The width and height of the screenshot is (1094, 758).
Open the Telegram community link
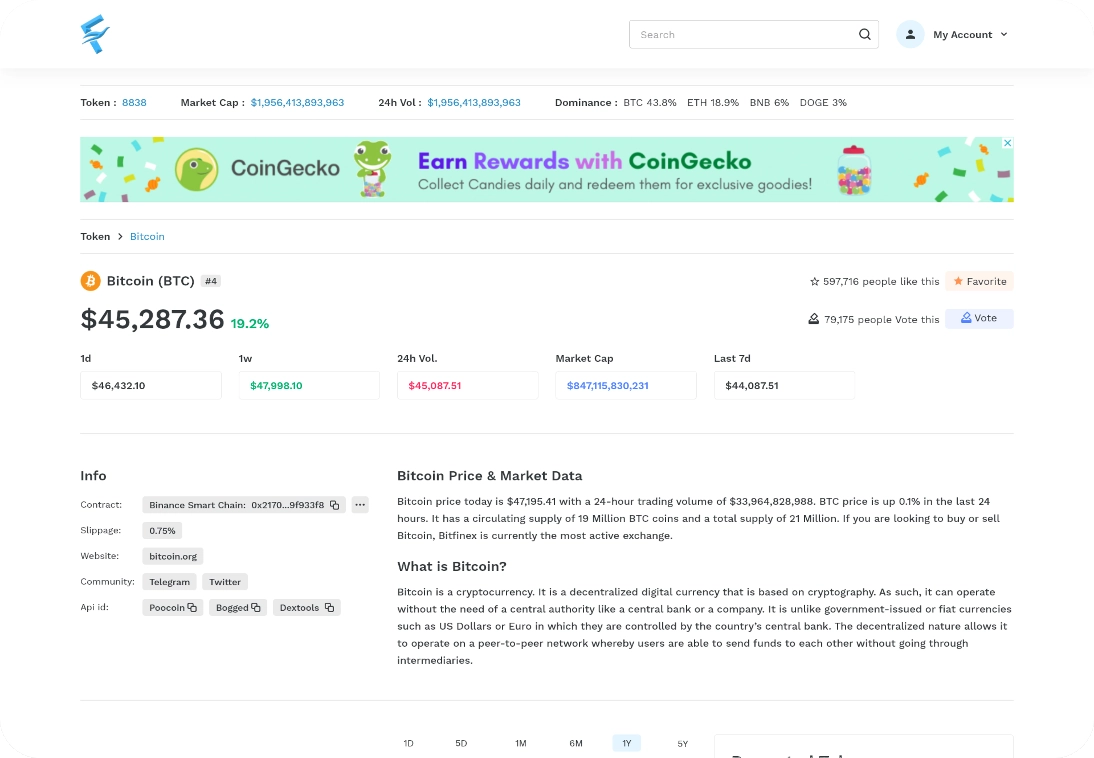[x=169, y=581]
